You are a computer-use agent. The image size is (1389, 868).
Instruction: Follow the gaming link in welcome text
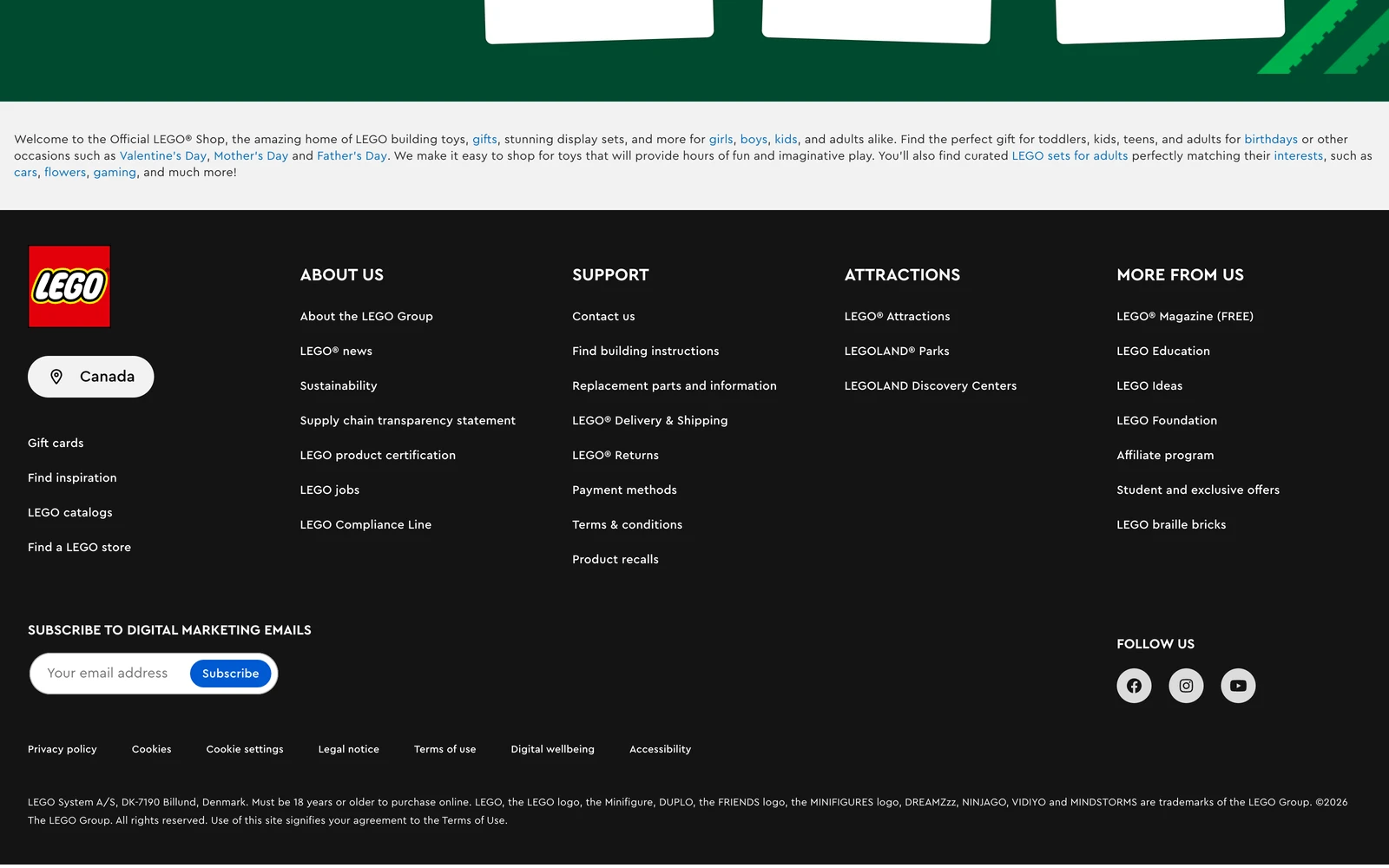coord(115,173)
